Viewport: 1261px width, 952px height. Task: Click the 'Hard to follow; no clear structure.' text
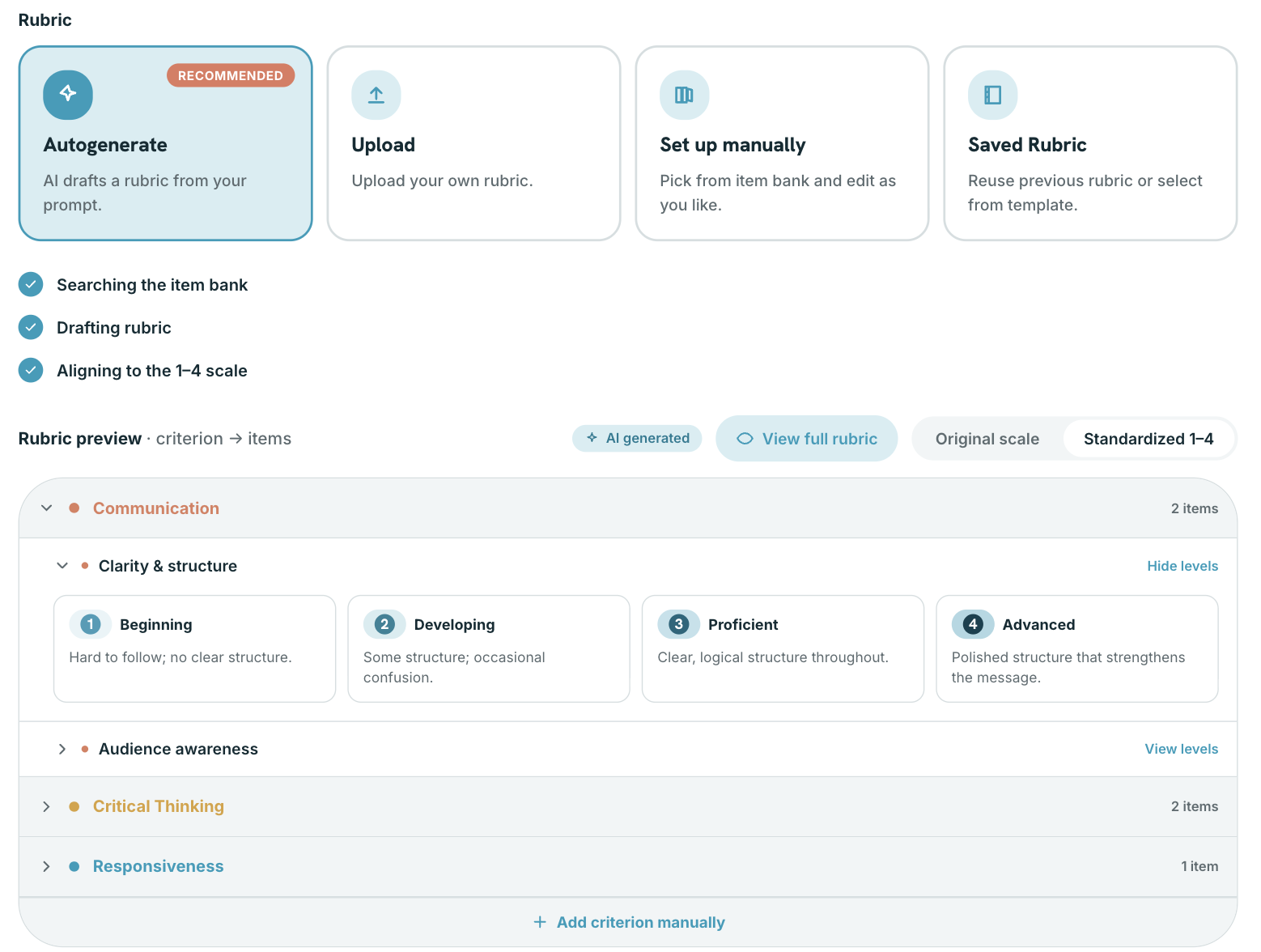point(180,657)
